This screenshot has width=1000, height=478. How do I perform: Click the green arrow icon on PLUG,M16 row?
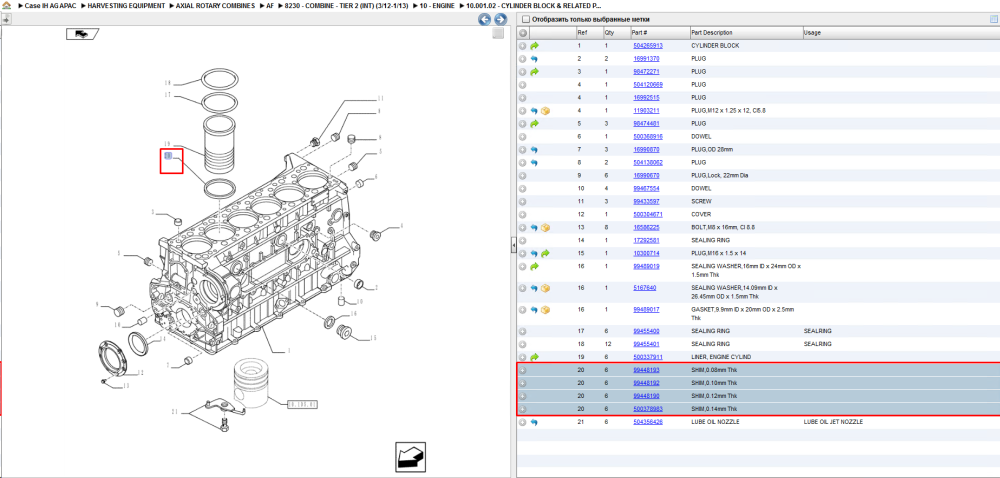545,254
